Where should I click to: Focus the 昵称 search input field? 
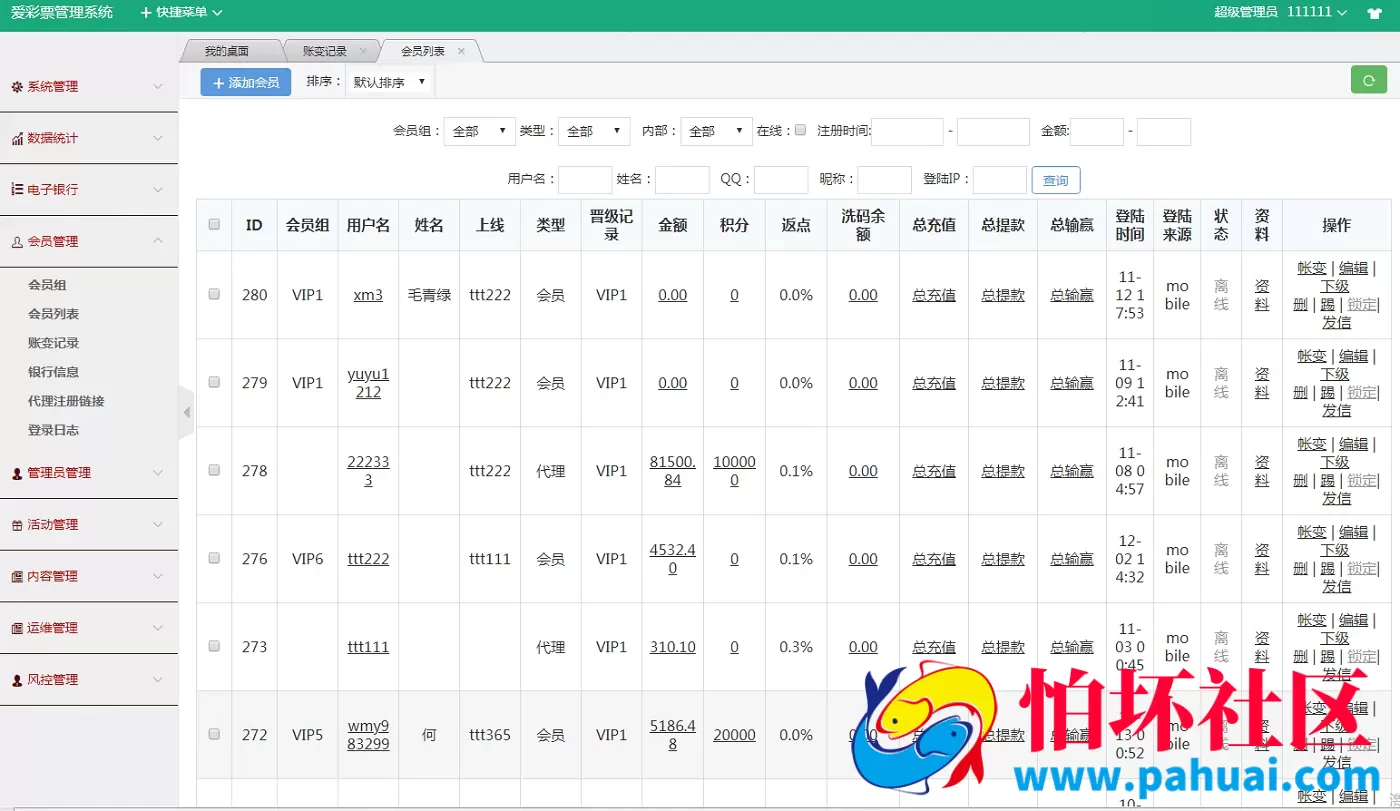885,180
